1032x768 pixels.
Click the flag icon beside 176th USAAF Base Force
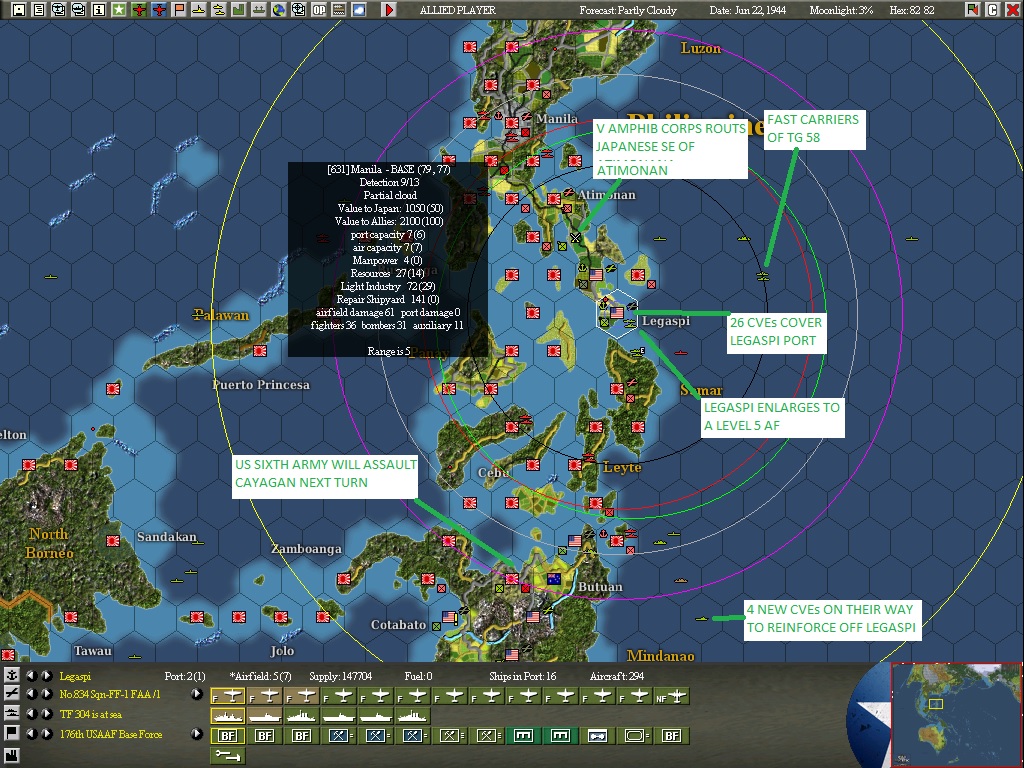tap(11, 733)
